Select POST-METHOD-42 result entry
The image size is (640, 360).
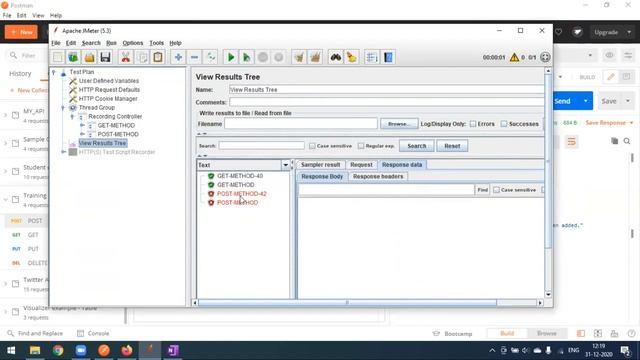[242, 193]
